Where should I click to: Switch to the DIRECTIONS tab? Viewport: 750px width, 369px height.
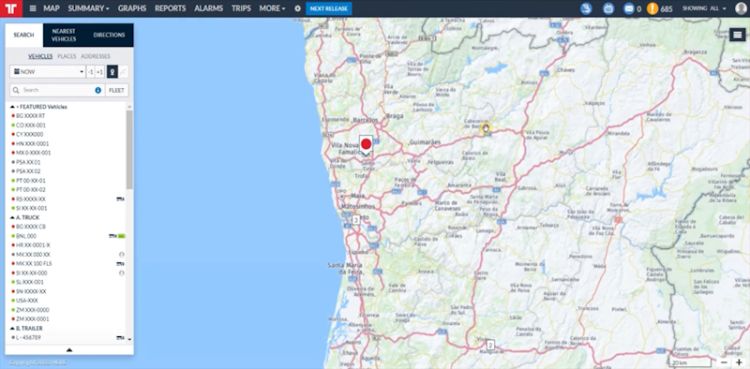(x=109, y=35)
